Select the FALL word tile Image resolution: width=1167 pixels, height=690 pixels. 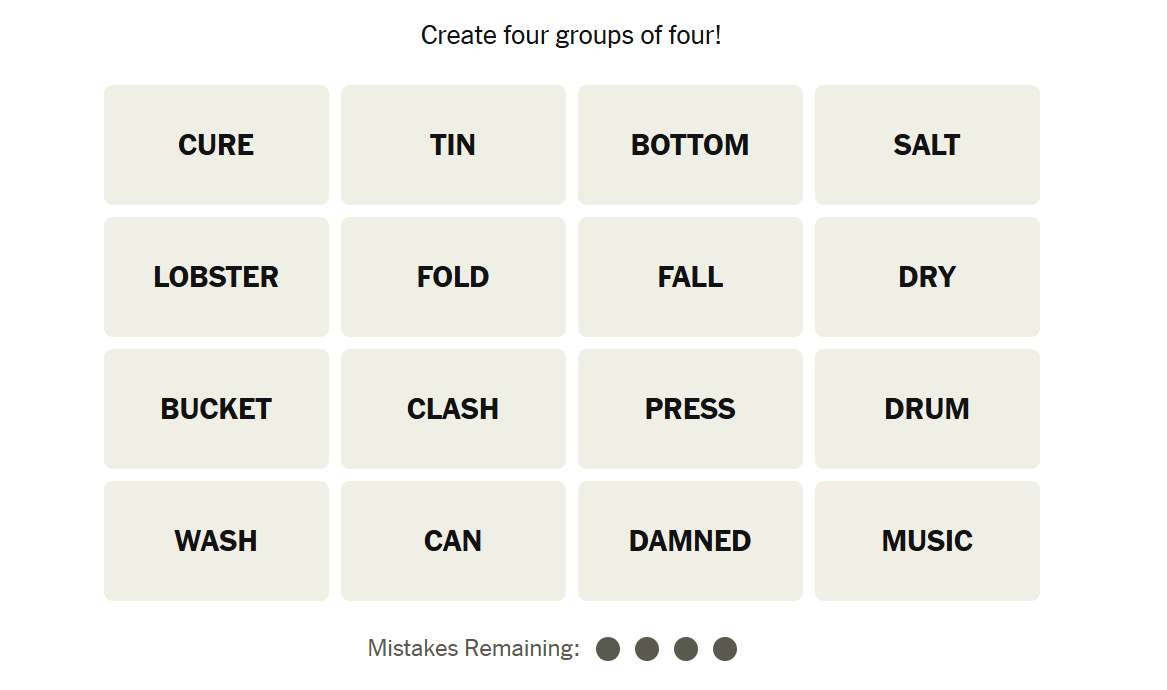tap(690, 277)
